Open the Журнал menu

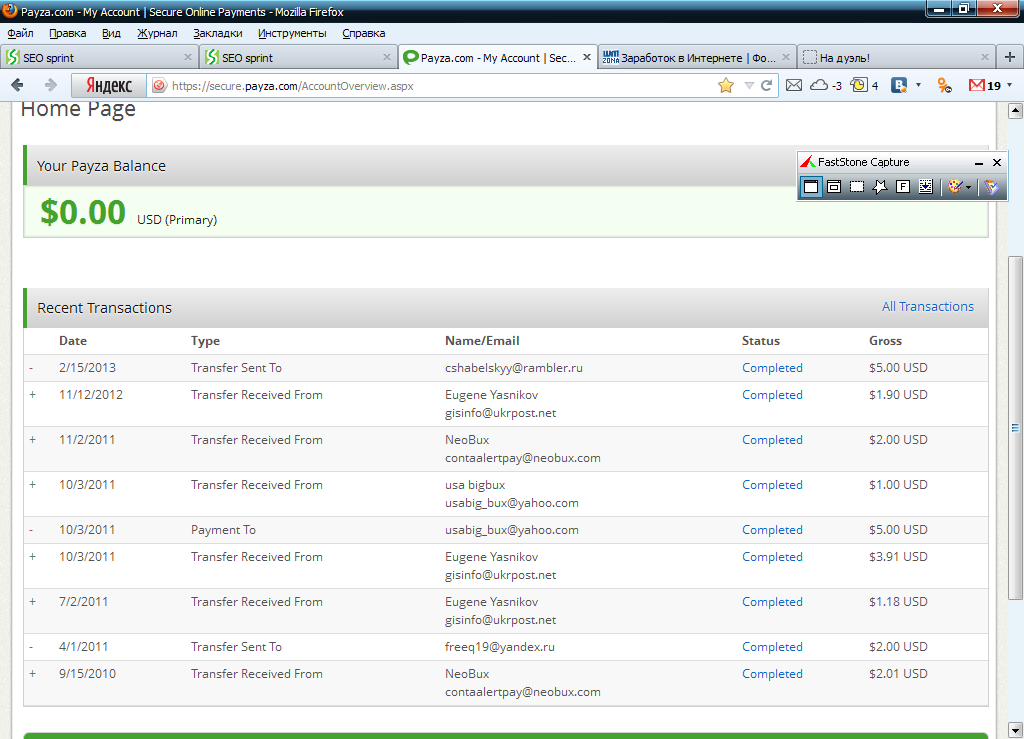[157, 33]
